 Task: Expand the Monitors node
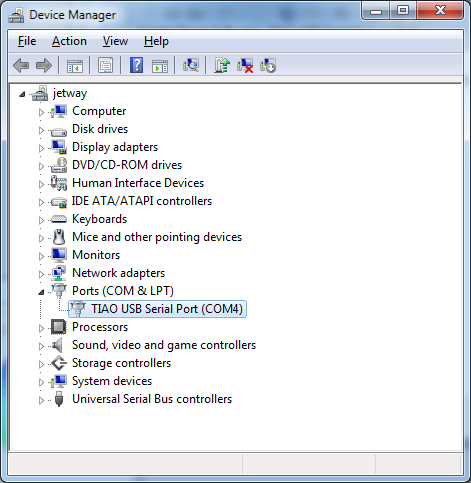pos(41,256)
